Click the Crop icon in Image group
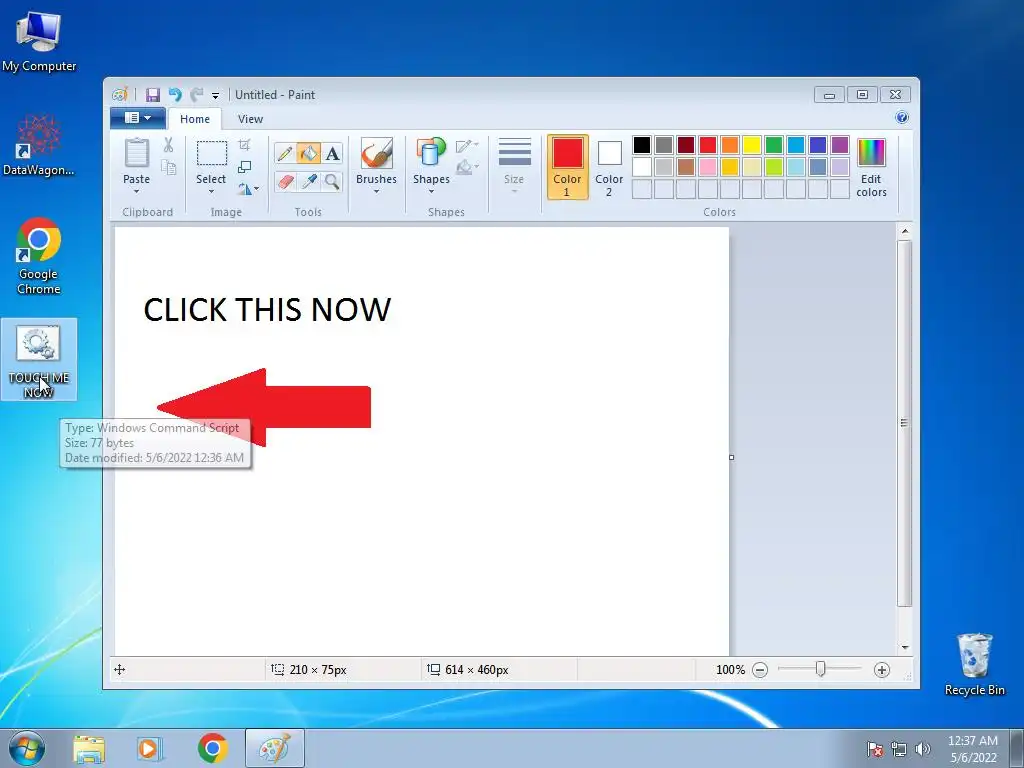This screenshot has height=768, width=1024. (244, 144)
